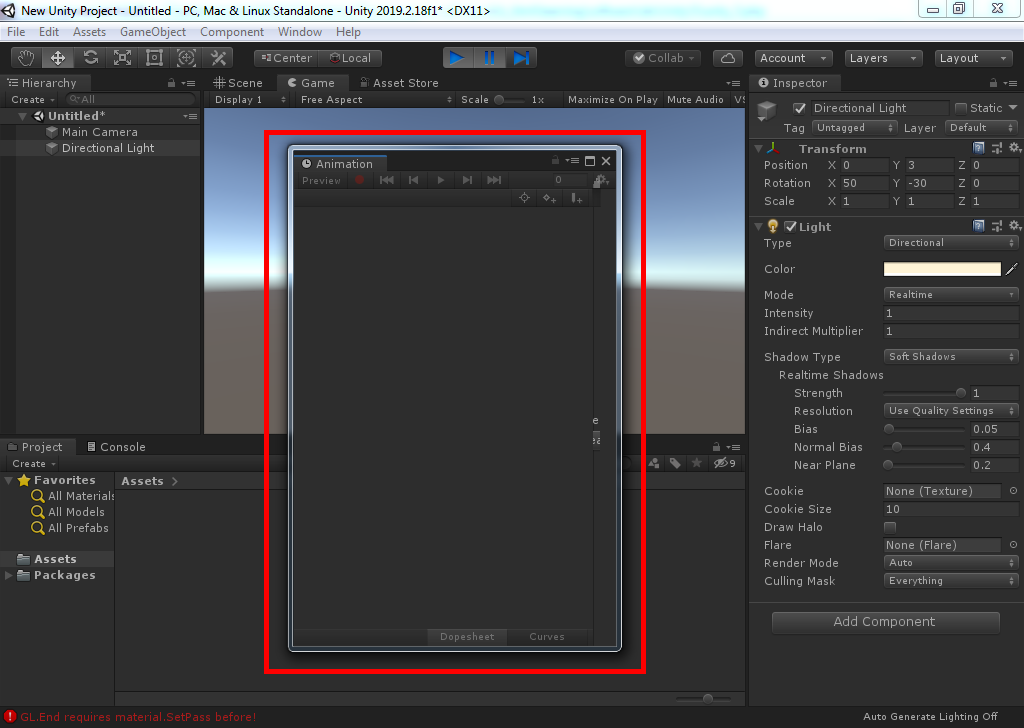This screenshot has width=1024, height=728.
Task: Open the GameObject menu
Action: (153, 32)
